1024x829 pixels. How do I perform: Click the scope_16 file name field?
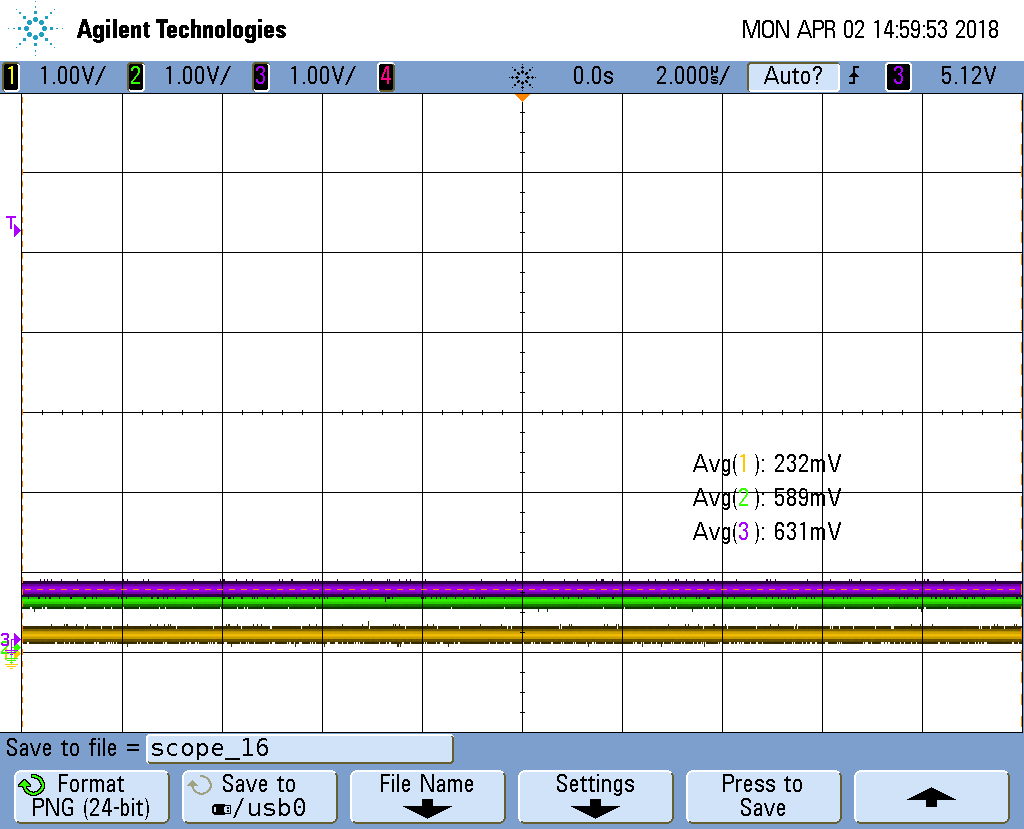(x=300, y=749)
